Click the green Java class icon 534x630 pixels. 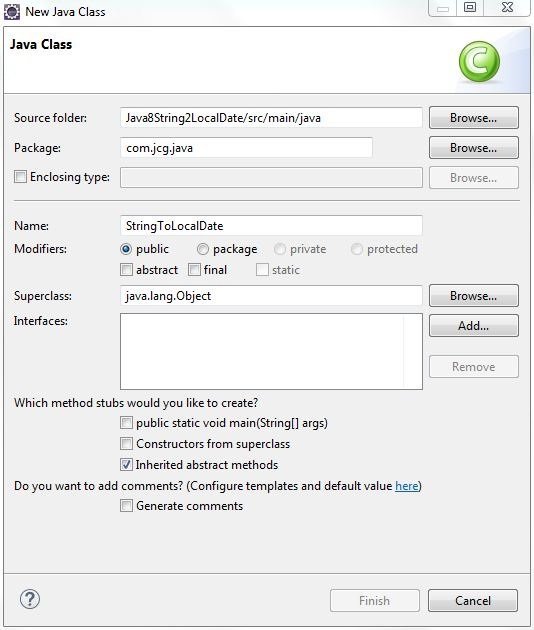(479, 61)
